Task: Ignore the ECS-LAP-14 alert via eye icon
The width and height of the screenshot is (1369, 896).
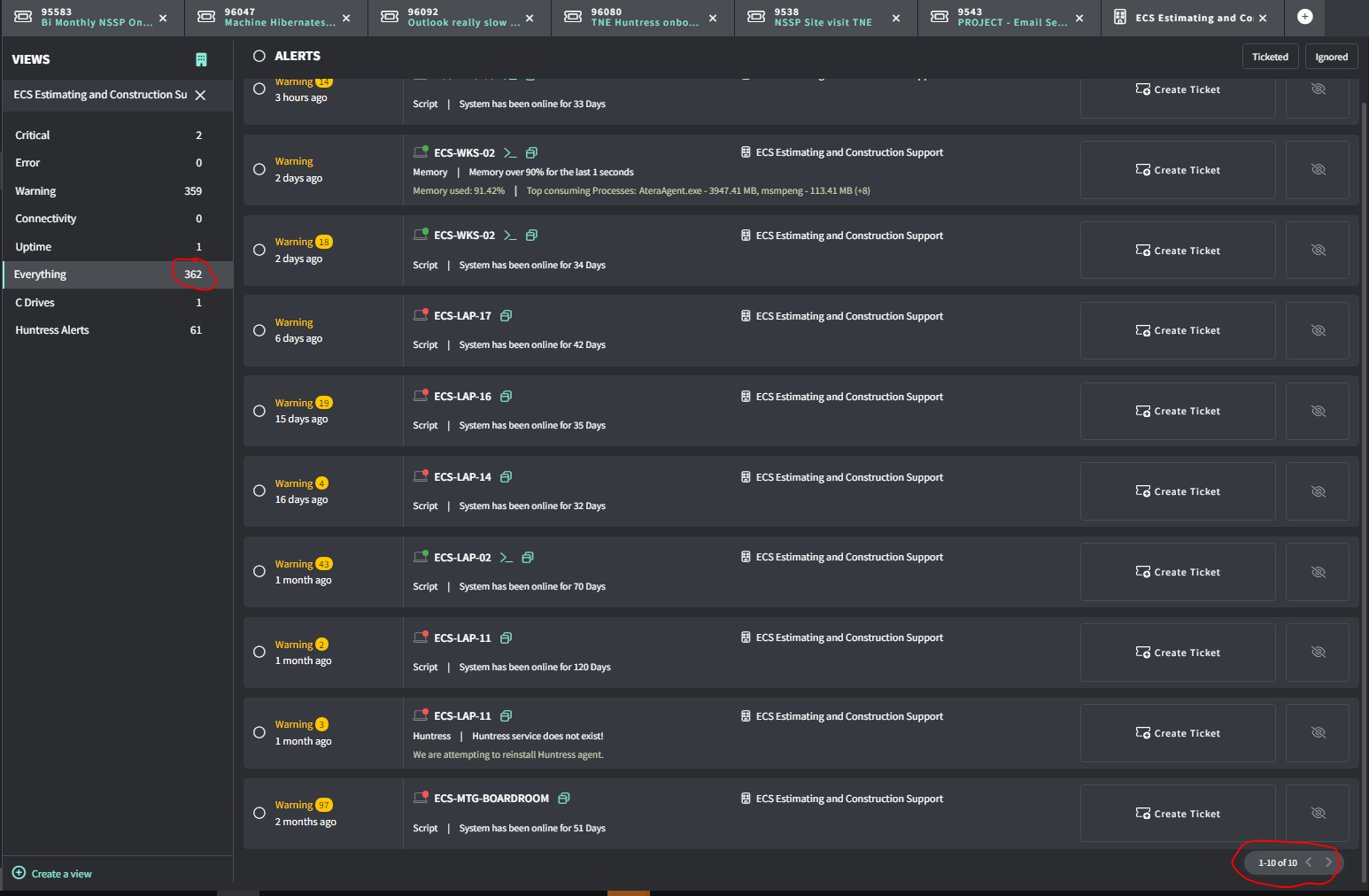Action: click(1318, 491)
